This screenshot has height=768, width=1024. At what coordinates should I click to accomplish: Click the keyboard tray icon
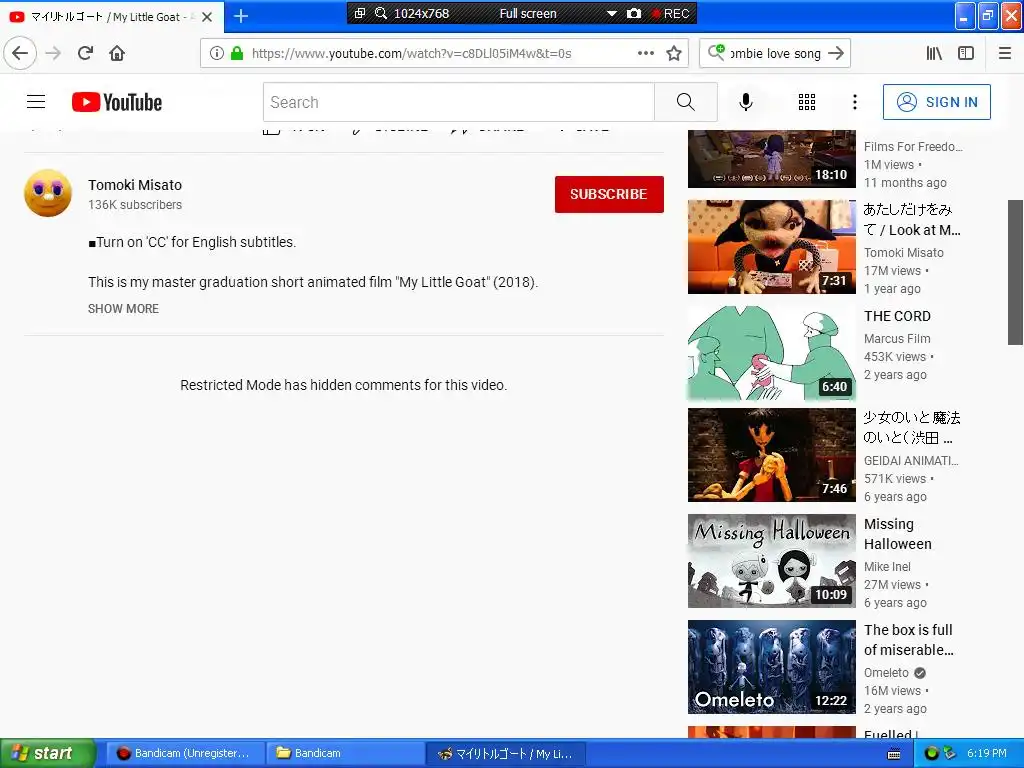(x=894, y=754)
